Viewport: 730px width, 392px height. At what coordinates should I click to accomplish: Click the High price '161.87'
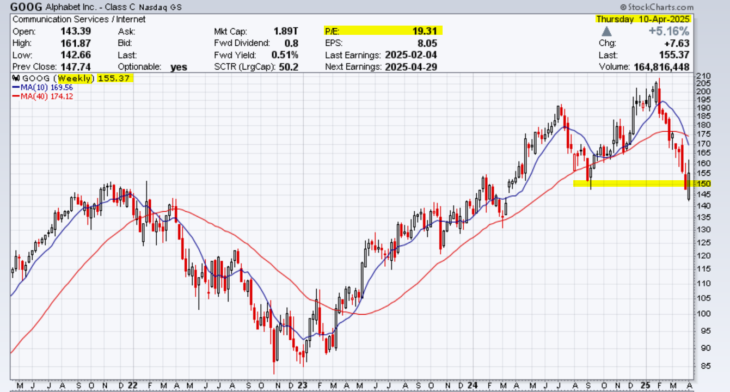[x=75, y=43]
